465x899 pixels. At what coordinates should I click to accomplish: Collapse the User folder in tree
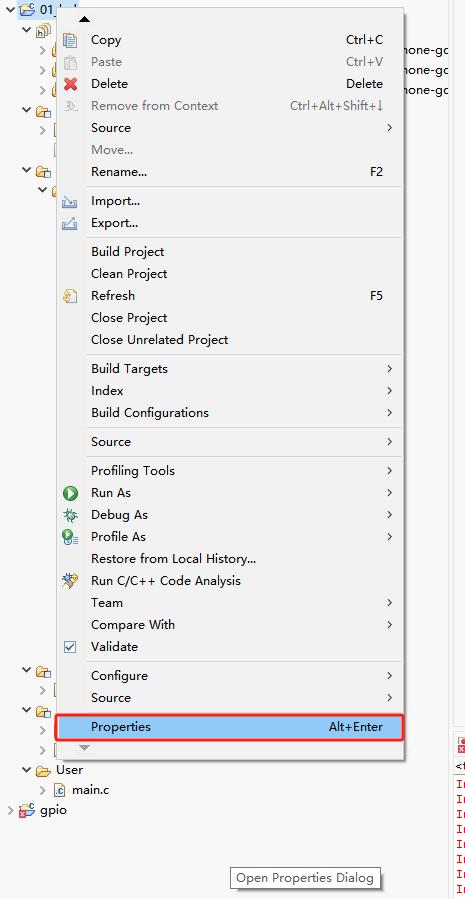(x=26, y=769)
